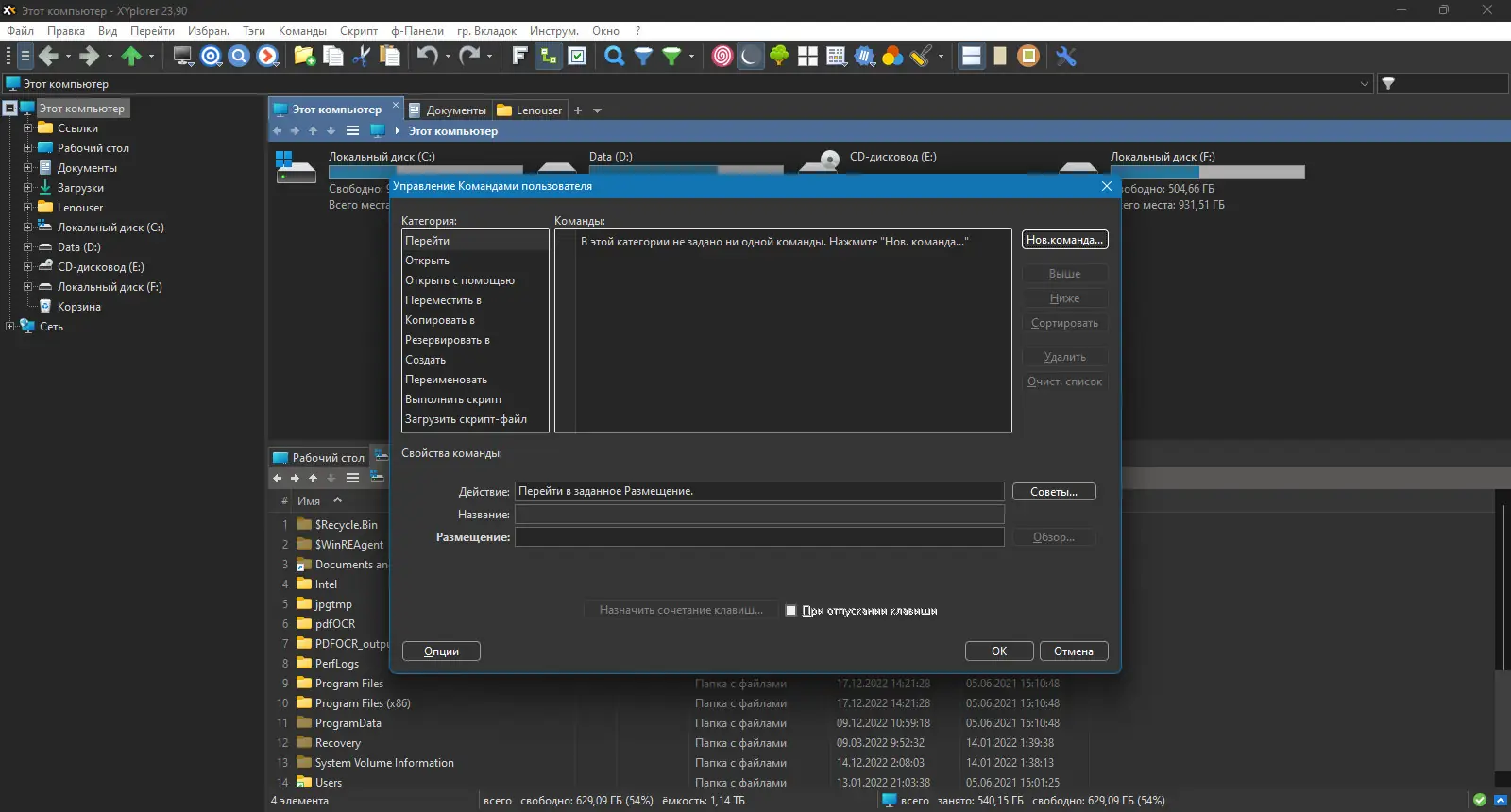Click the pink spiral toolbar icon
Viewport: 1511px width, 812px height.
pyautogui.click(x=722, y=57)
